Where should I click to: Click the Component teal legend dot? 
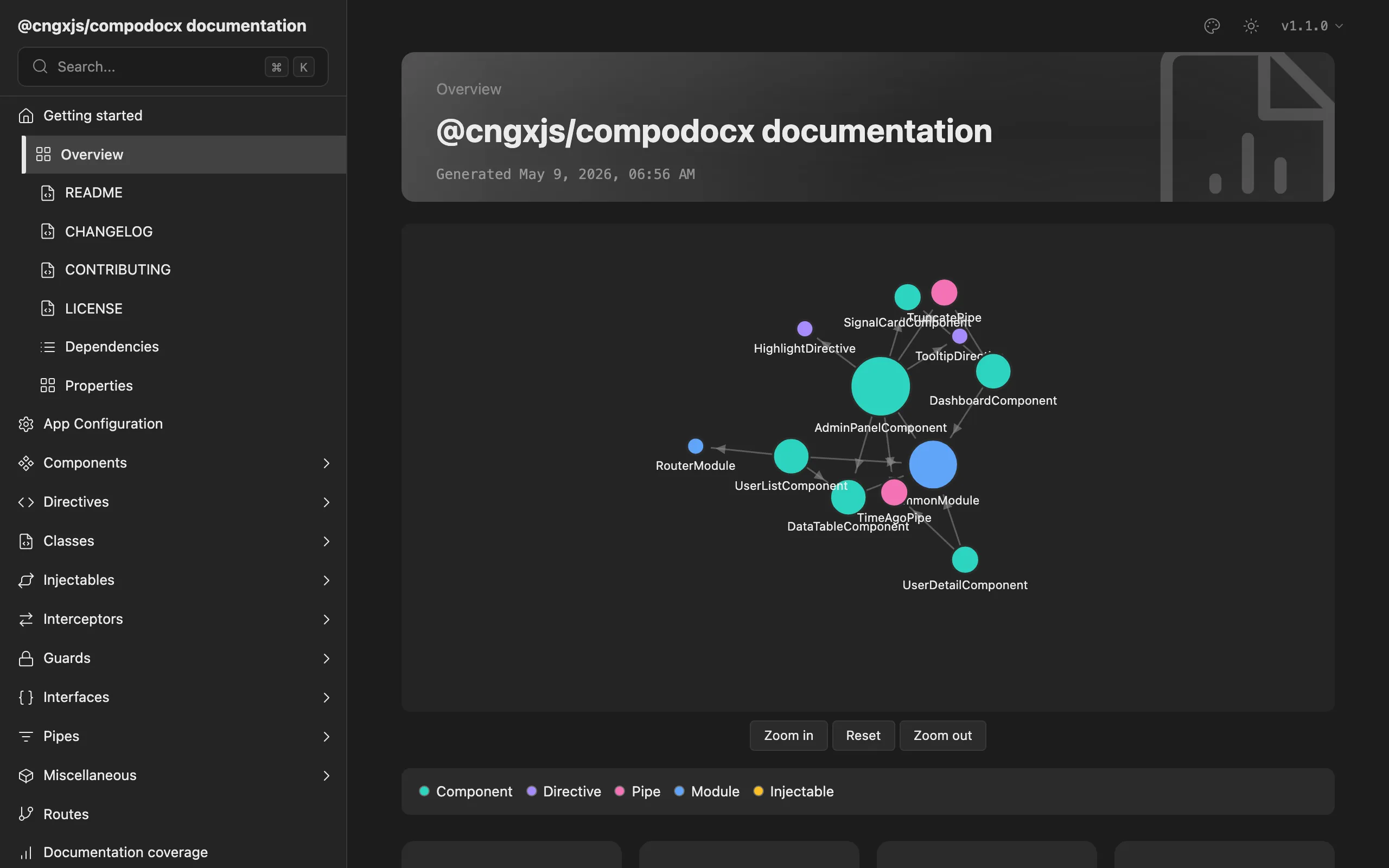(424, 791)
